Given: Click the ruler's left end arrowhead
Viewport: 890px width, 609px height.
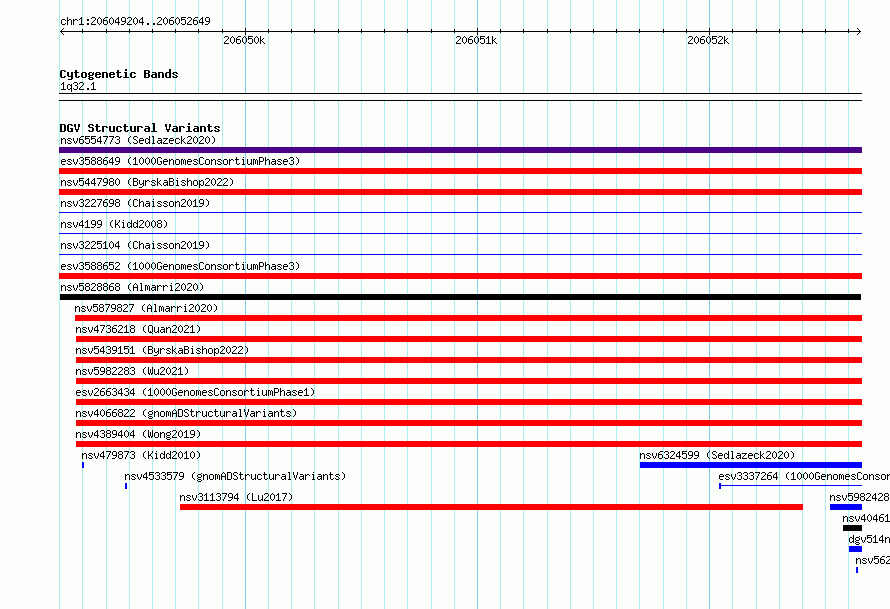Looking at the screenshot, I should tap(62, 31).
